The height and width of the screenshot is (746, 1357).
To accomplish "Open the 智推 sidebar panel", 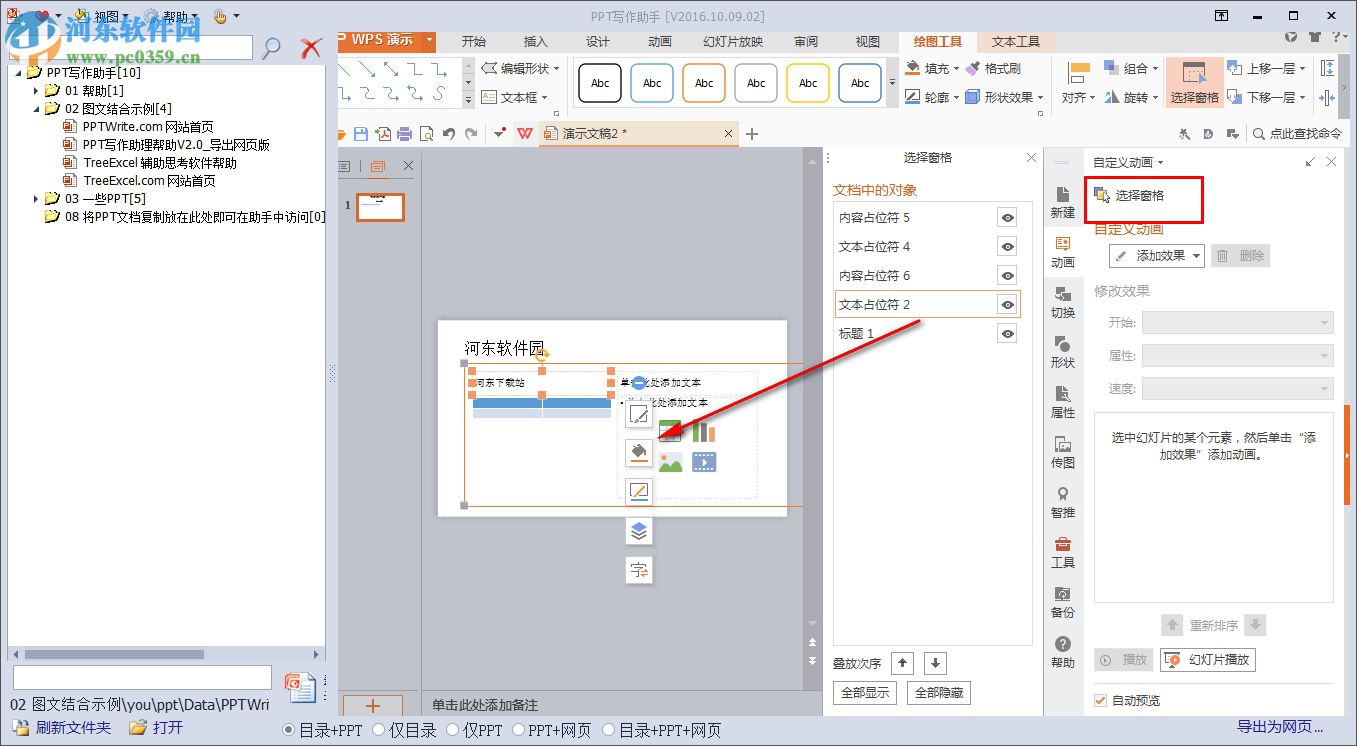I will (x=1063, y=502).
